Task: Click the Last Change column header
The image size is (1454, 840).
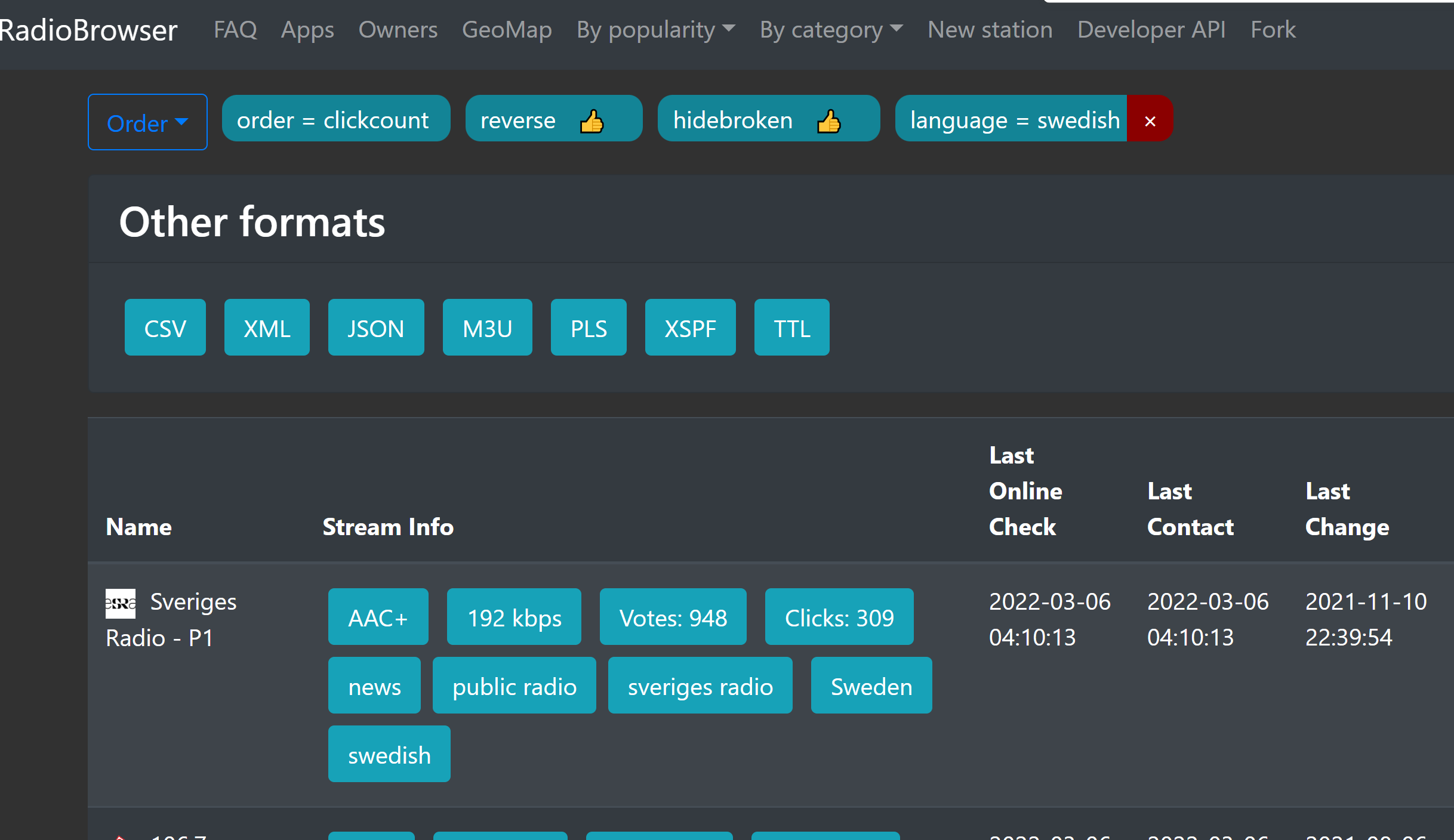Action: click(x=1347, y=509)
